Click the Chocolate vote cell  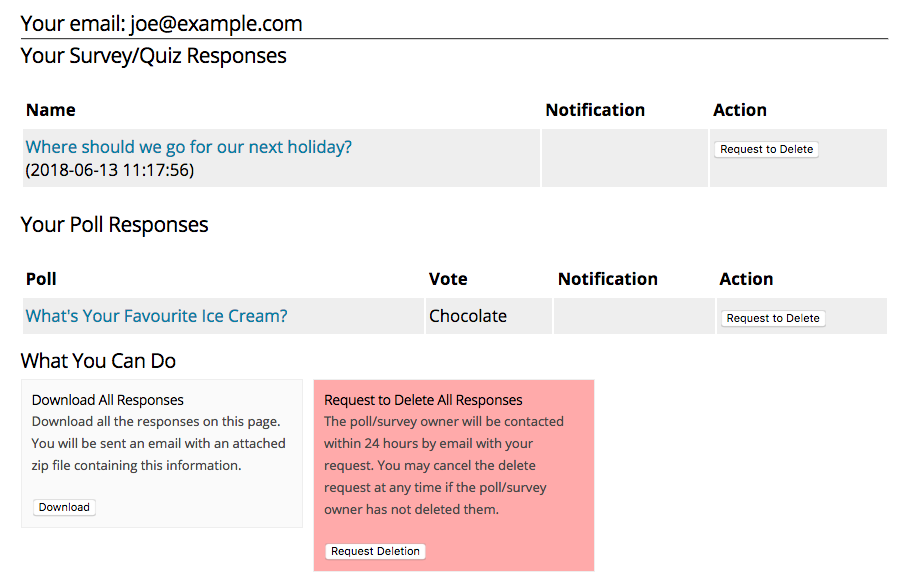point(468,316)
